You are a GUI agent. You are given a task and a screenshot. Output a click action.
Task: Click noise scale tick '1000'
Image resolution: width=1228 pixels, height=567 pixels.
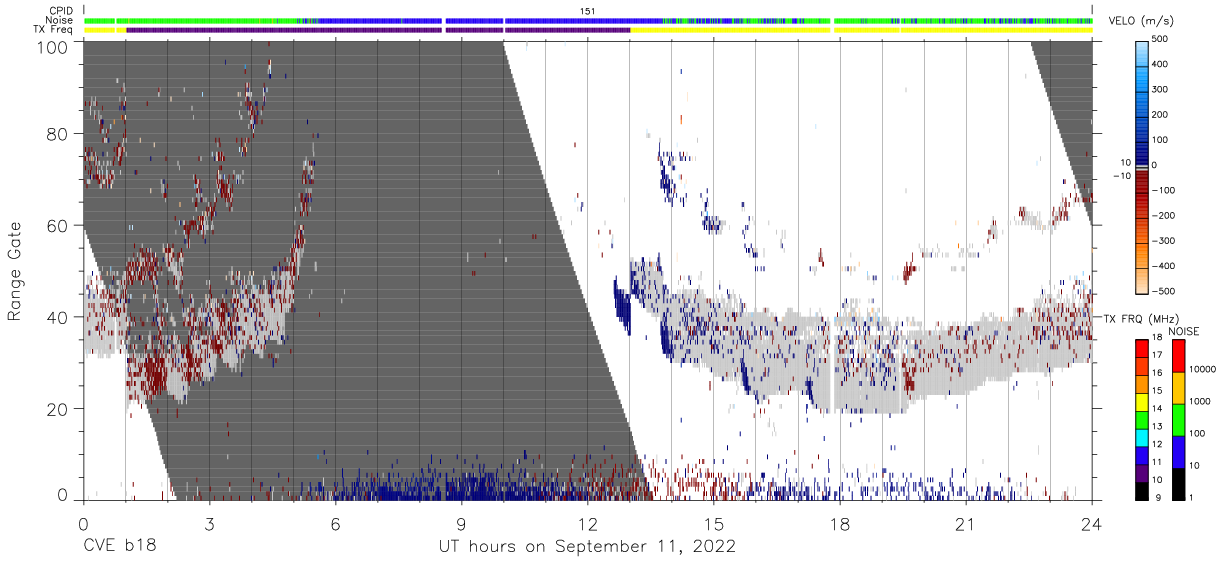(x=1202, y=402)
